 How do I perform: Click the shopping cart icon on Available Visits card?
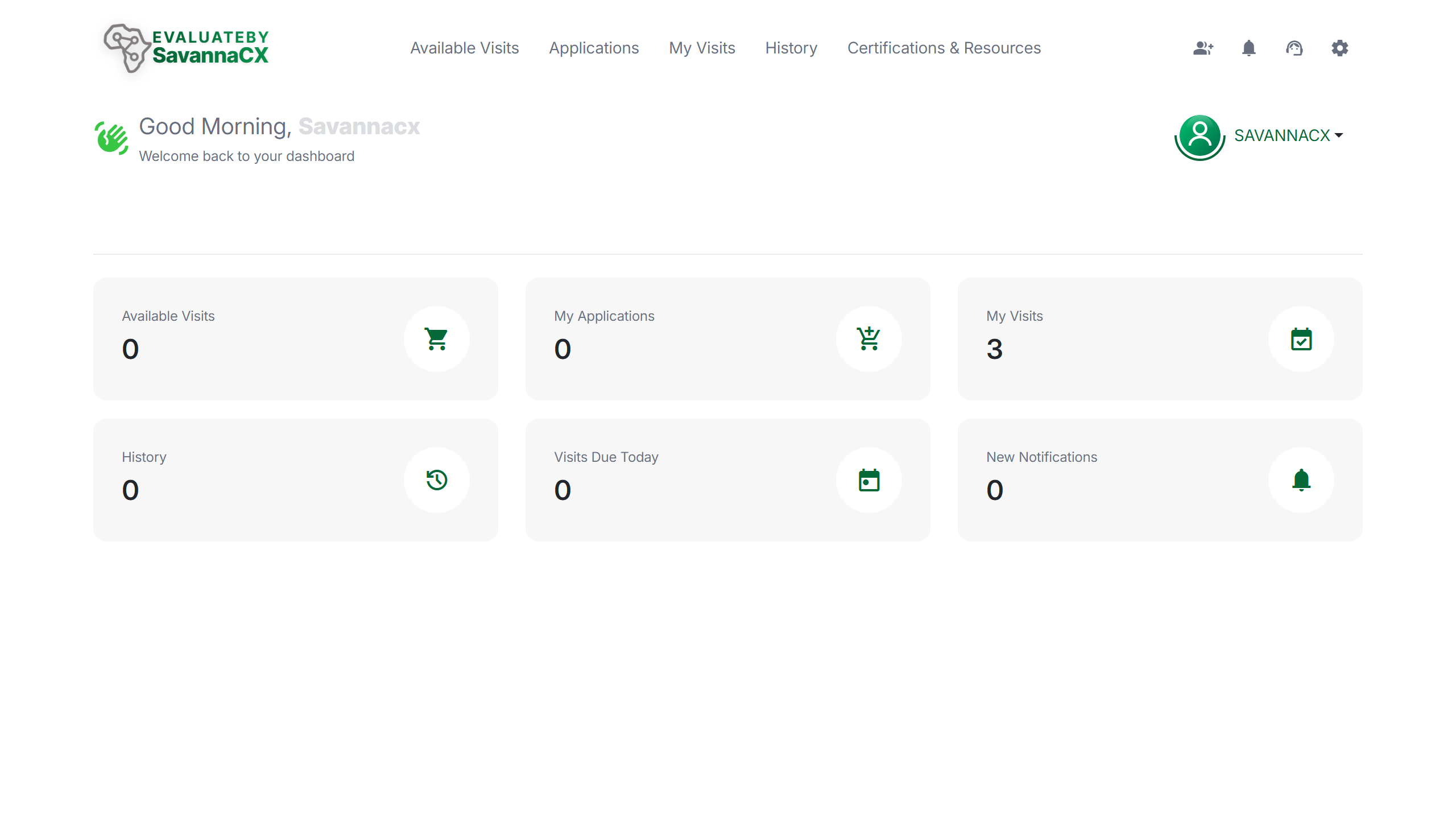(437, 338)
